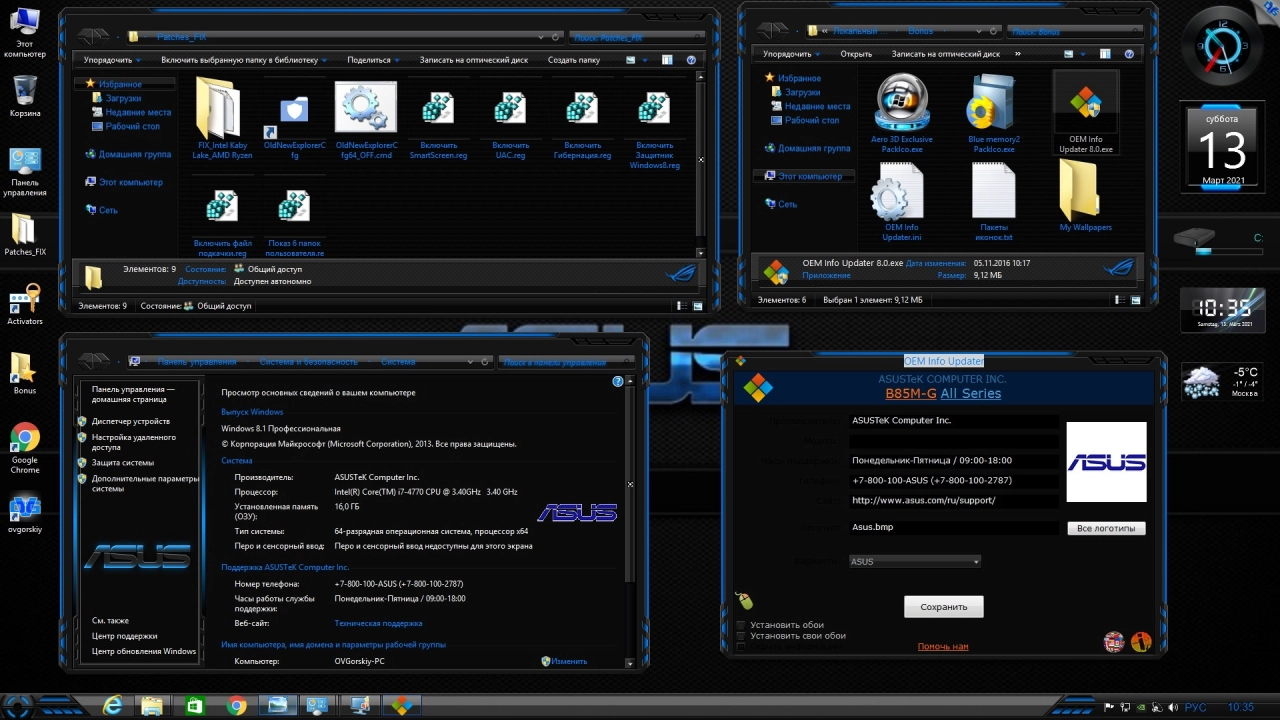The width and height of the screenshot is (1280, 720).
Task: Open Техническая поддержка website link
Action: pyautogui.click(x=378, y=623)
